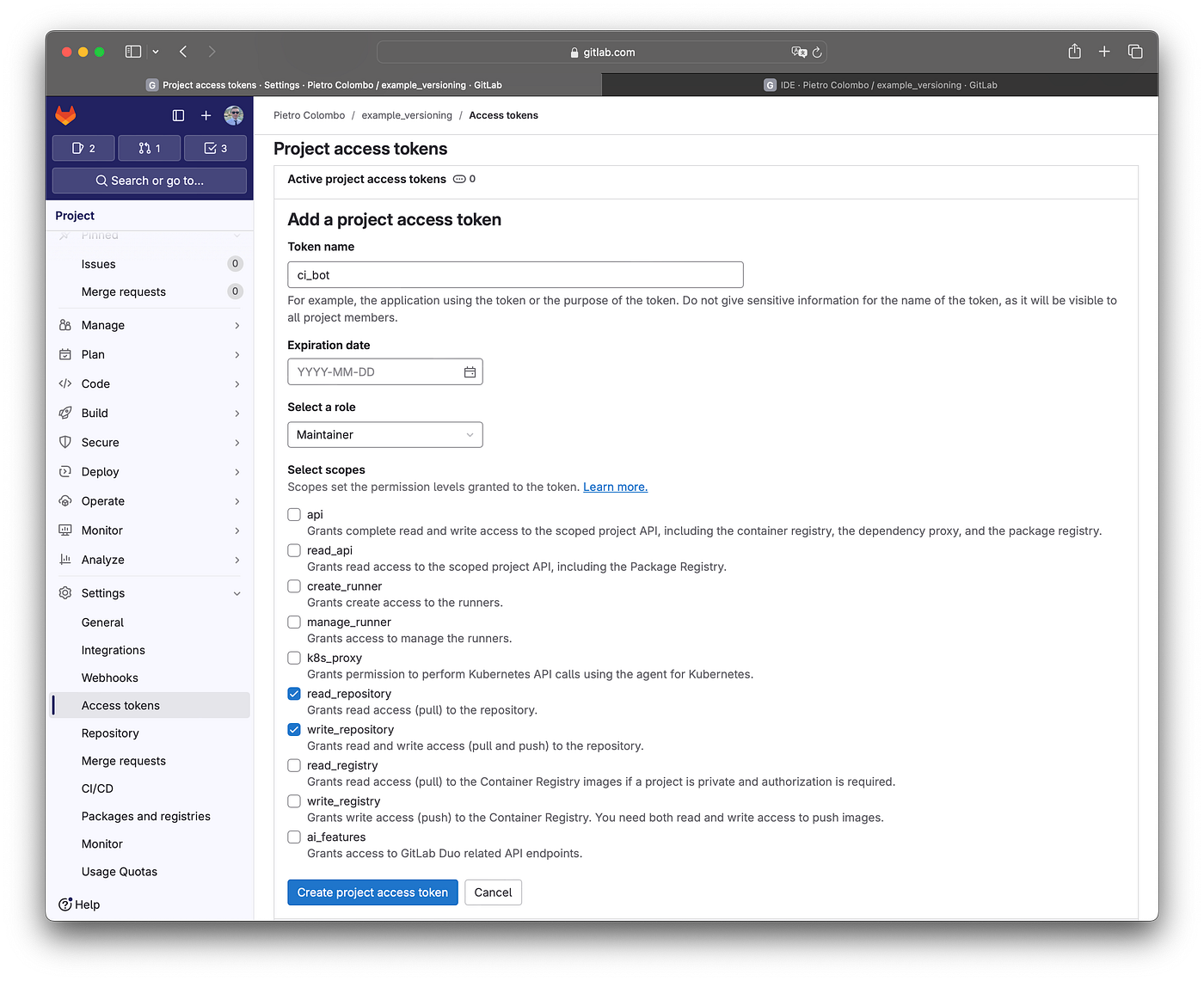
Task: Show Safari tab overview icon
Action: point(1135,52)
